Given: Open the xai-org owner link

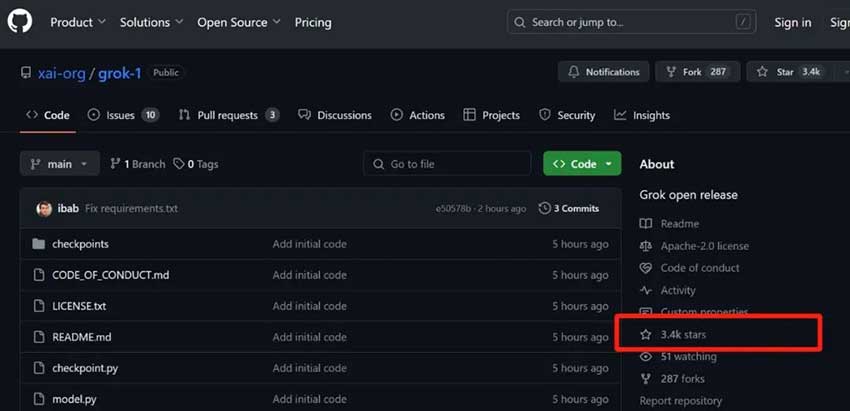Looking at the screenshot, I should (x=61, y=73).
